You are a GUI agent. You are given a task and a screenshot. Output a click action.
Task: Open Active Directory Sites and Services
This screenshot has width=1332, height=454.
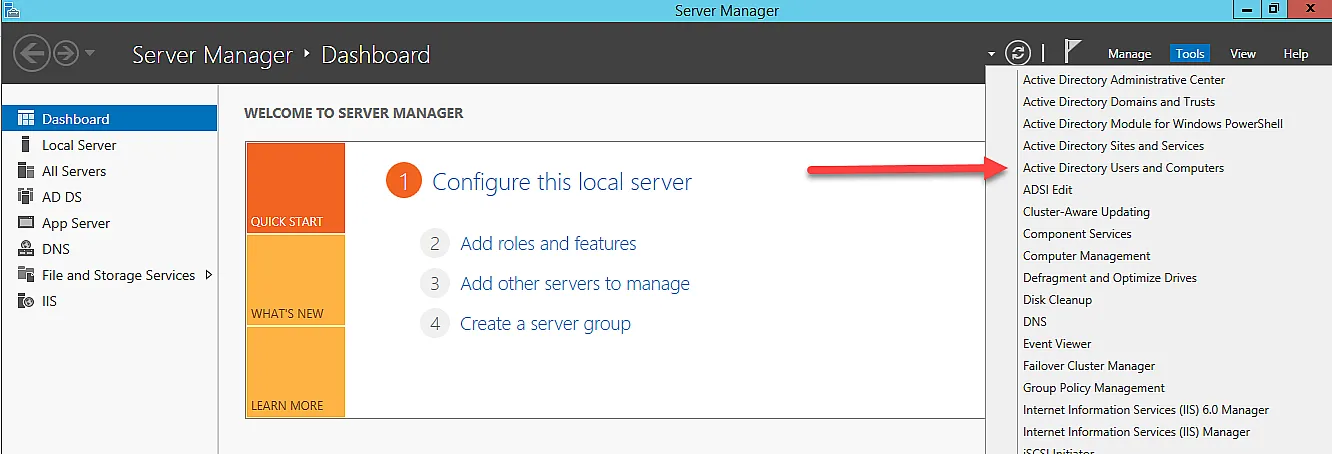pos(1113,146)
